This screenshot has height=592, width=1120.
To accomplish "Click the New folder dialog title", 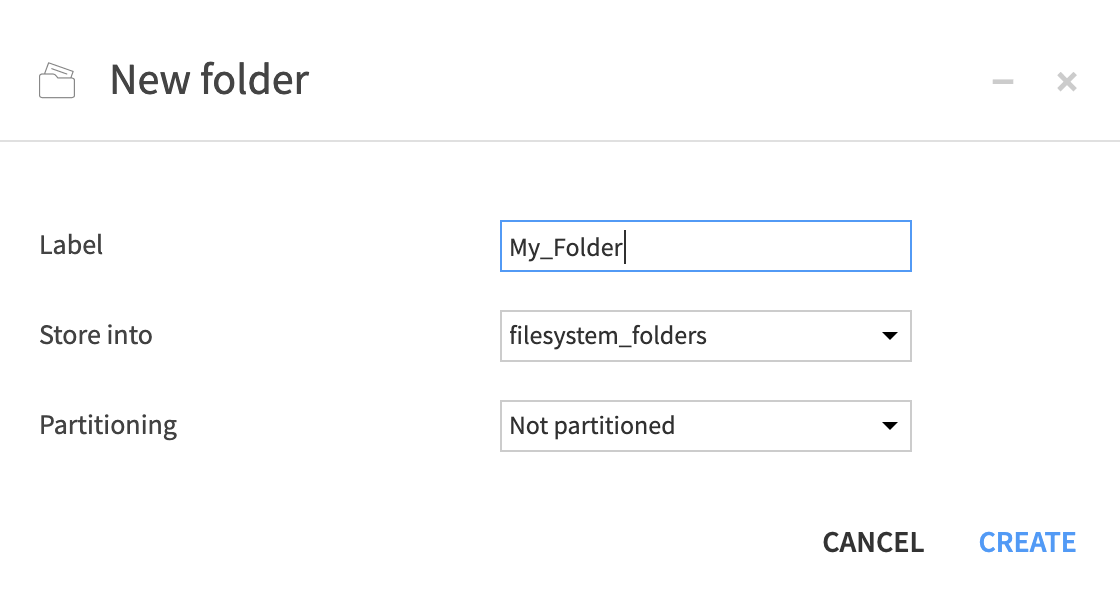I will pyautogui.click(x=210, y=79).
